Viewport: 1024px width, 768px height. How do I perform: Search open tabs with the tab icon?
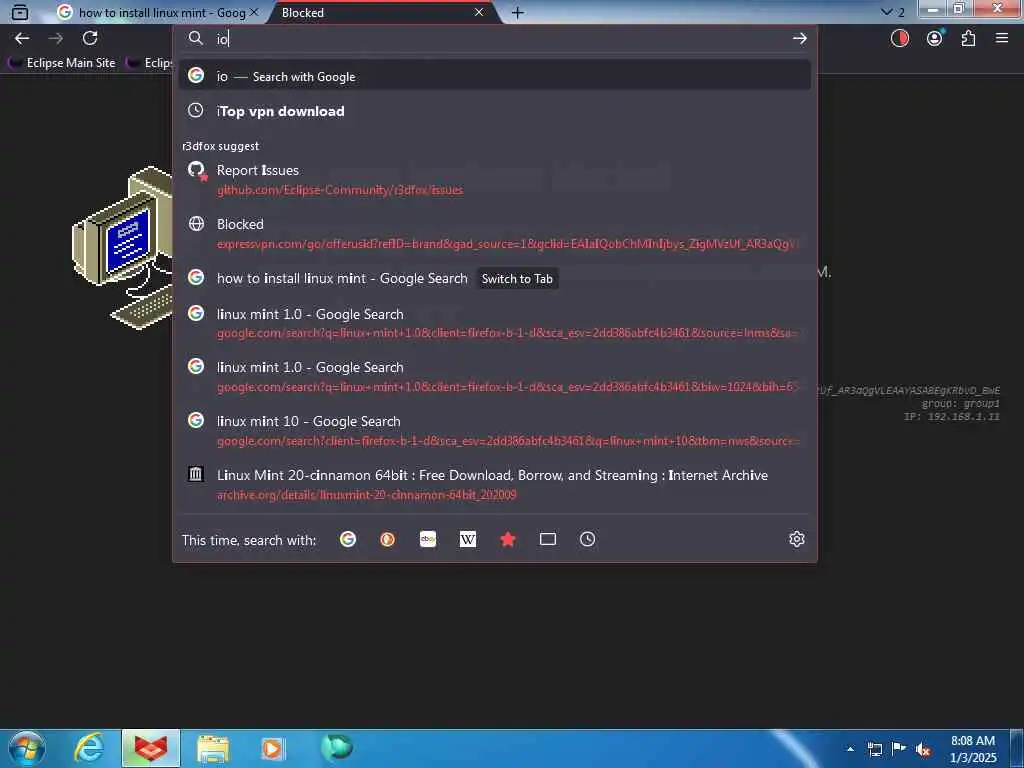548,539
